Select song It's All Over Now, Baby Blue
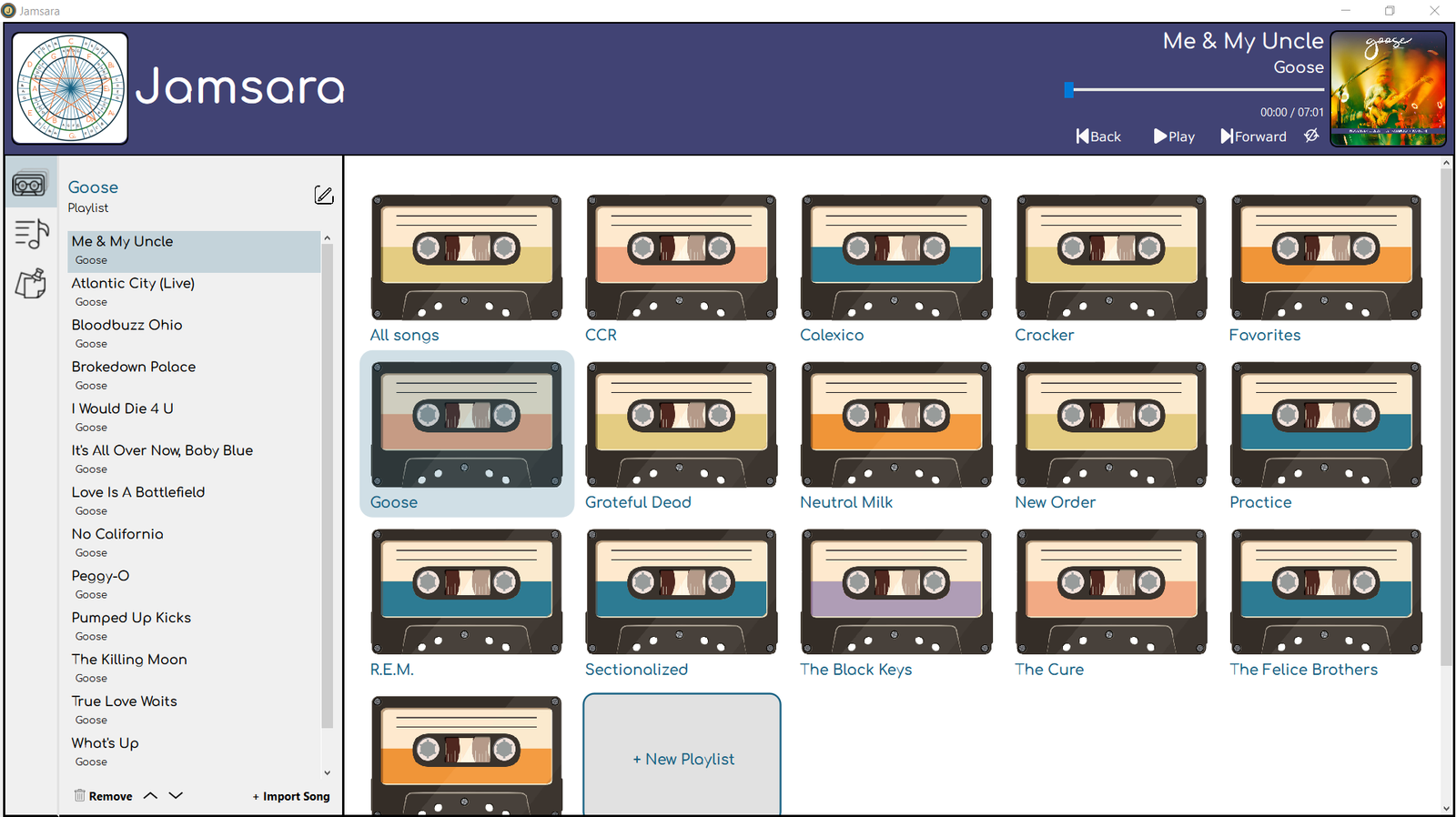 tap(194, 460)
